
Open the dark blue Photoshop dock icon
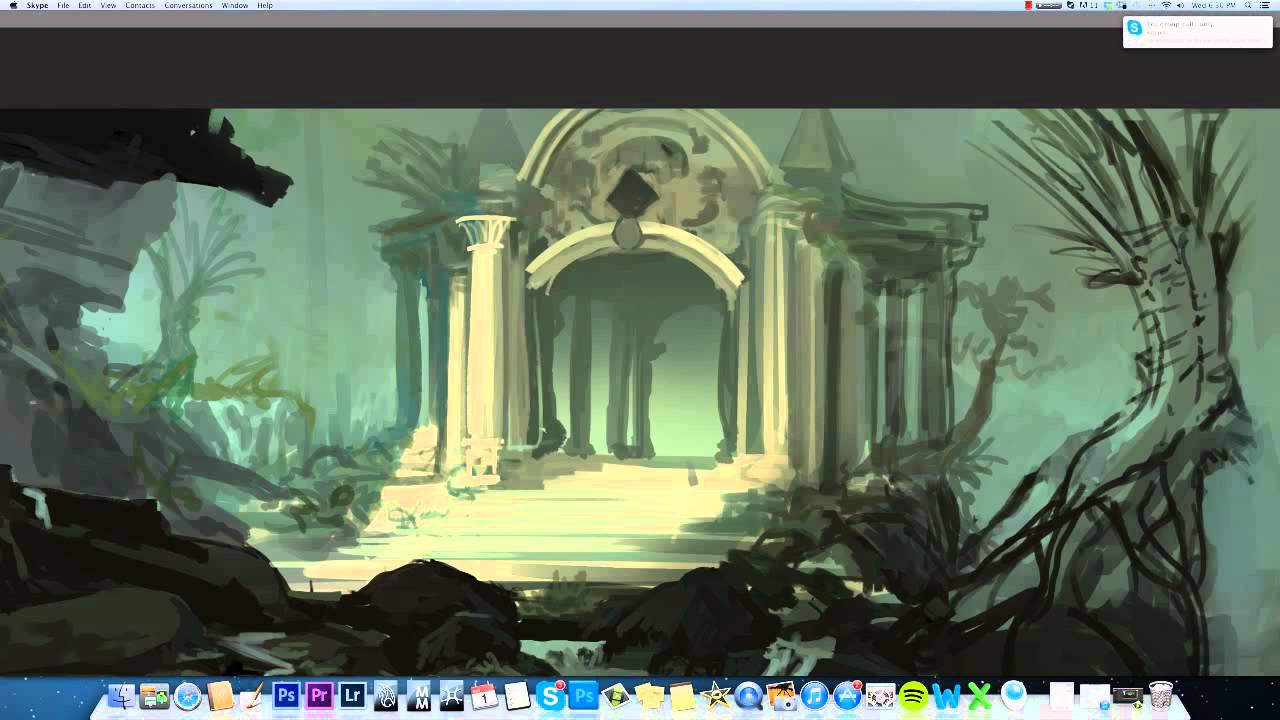pyautogui.click(x=286, y=695)
